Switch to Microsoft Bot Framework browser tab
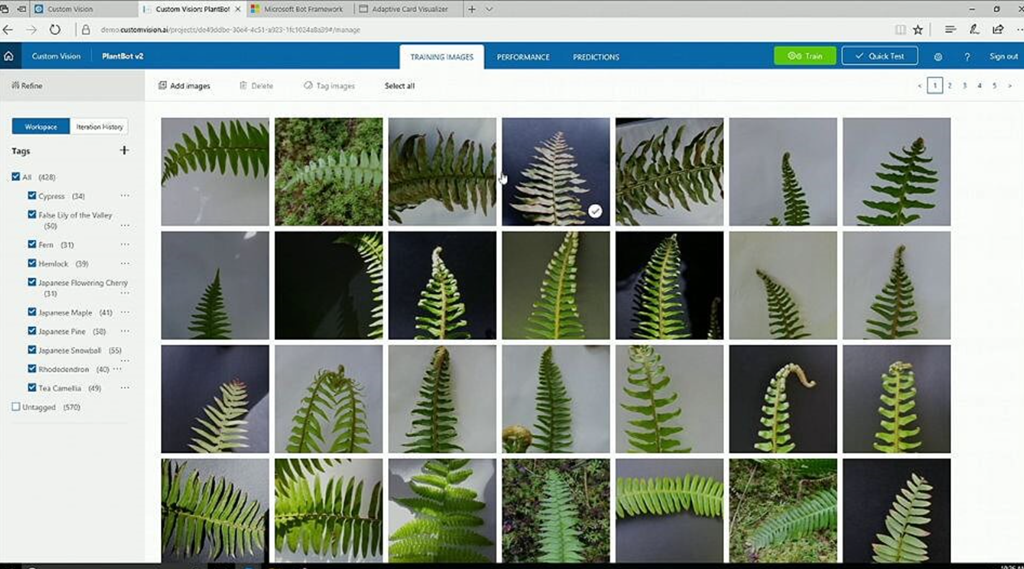This screenshot has width=1024, height=569. [298, 9]
